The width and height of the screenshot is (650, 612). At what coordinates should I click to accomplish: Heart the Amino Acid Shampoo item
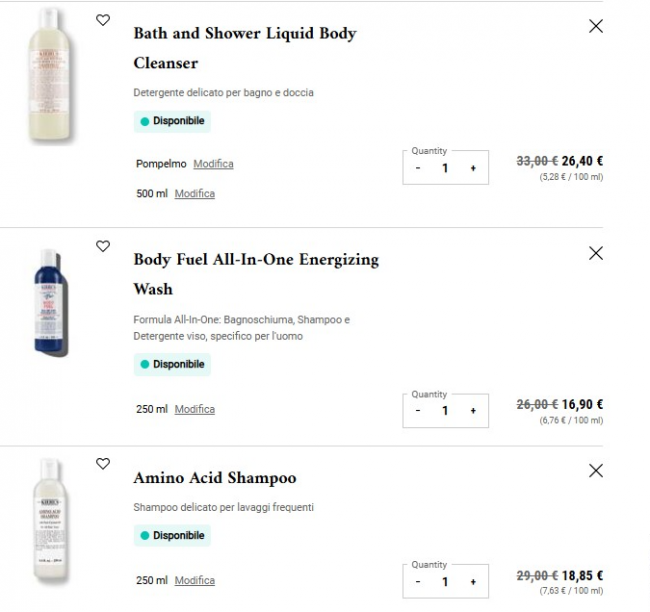(x=103, y=464)
